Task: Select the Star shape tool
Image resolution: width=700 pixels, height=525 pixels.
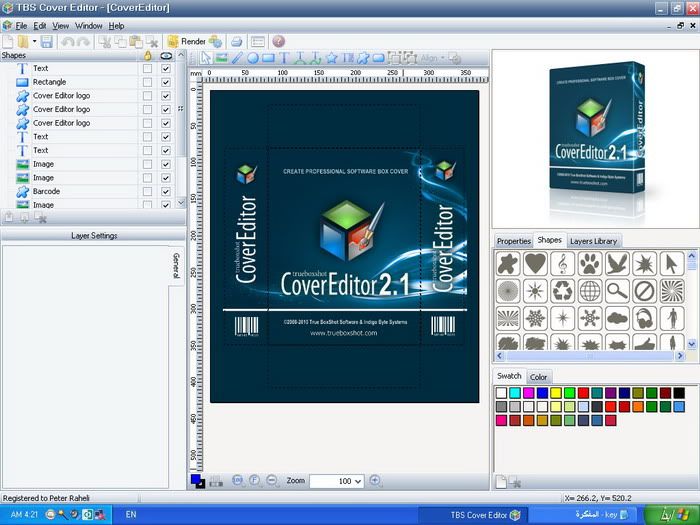Action: [331, 58]
